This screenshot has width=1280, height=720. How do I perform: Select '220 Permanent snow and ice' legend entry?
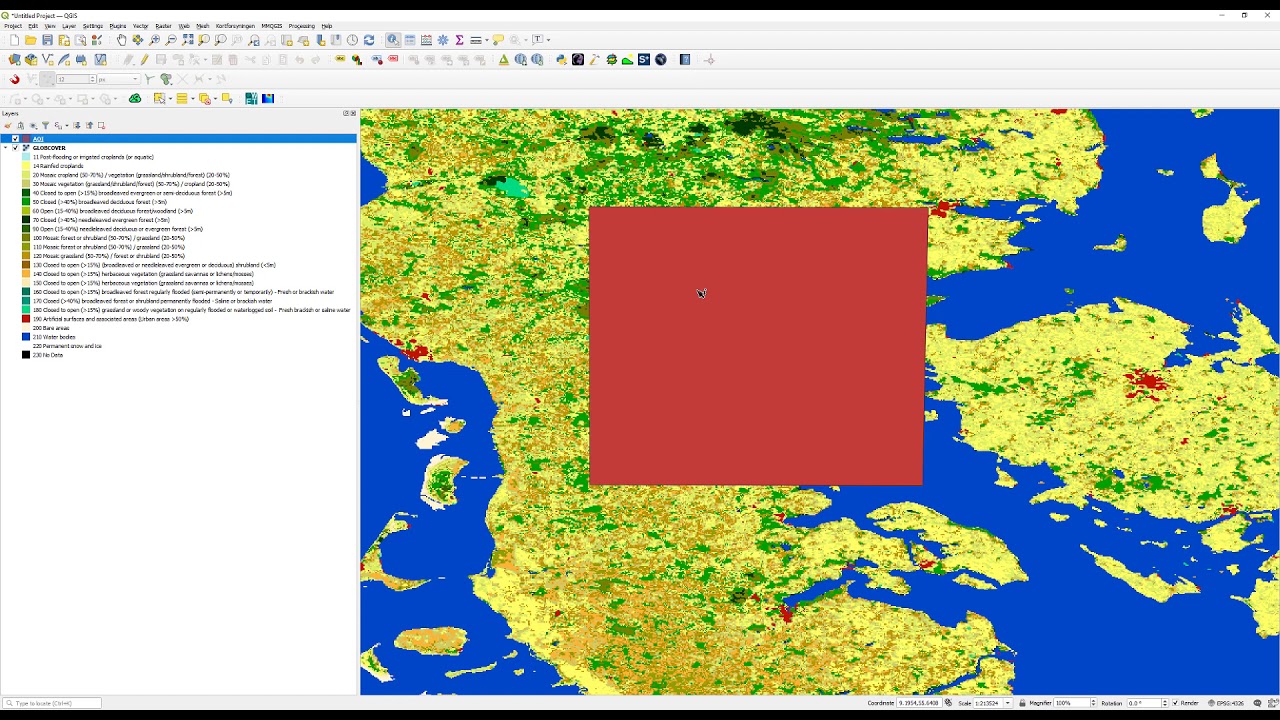pos(67,346)
